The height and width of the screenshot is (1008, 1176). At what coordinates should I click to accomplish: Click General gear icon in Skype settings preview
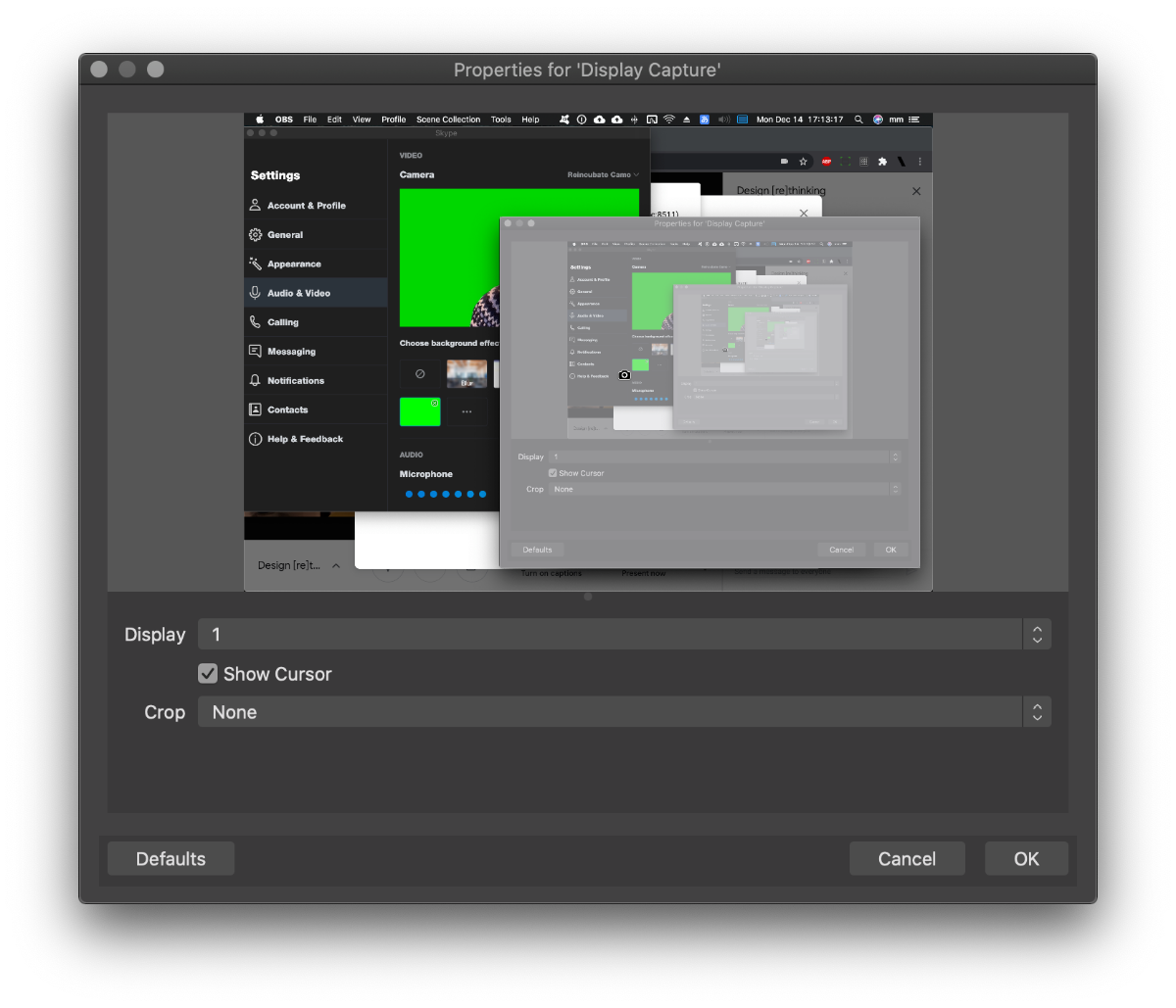[255, 235]
